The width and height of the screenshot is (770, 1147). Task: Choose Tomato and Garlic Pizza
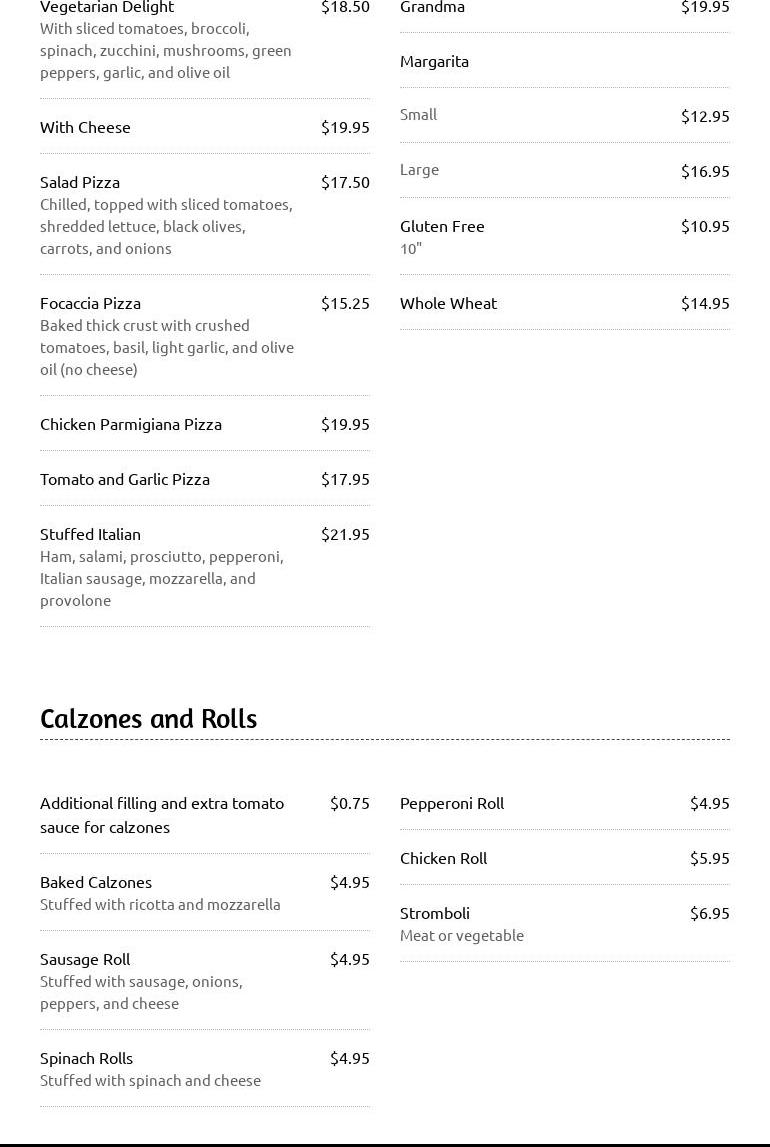click(125, 479)
